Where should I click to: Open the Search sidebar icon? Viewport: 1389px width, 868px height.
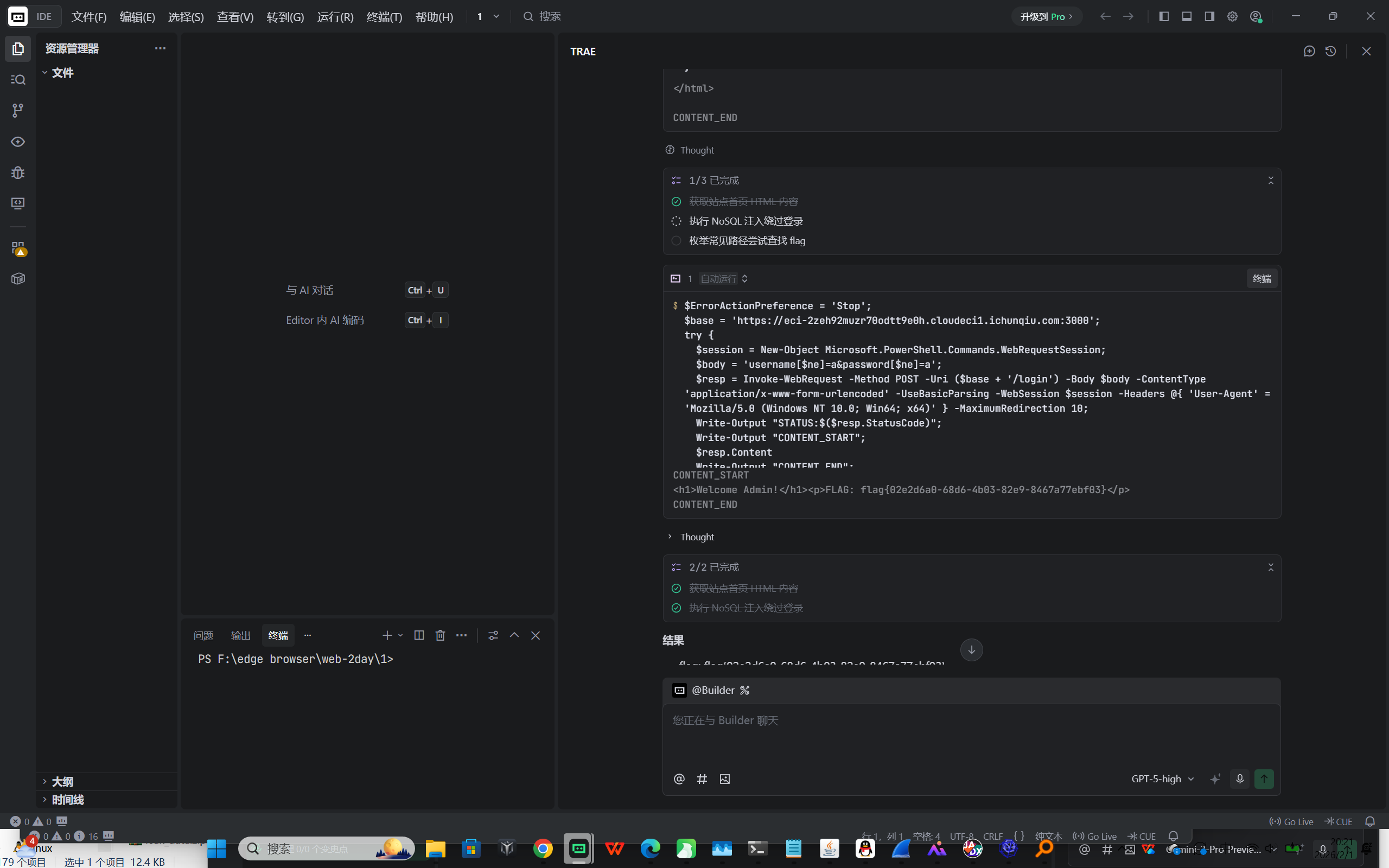(18, 80)
